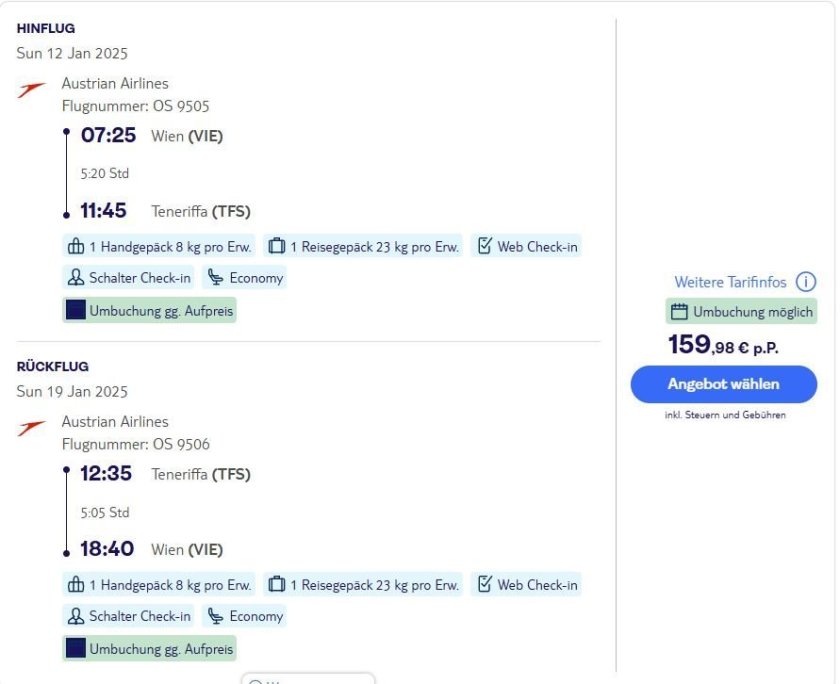Open the Weitere Tarifinfos link
Viewport: 840px width, 684px height.
(x=730, y=282)
